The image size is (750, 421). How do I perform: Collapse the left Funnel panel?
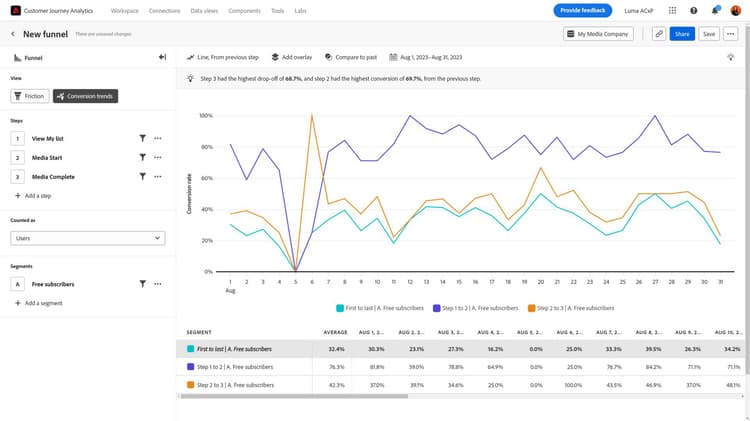click(162, 57)
